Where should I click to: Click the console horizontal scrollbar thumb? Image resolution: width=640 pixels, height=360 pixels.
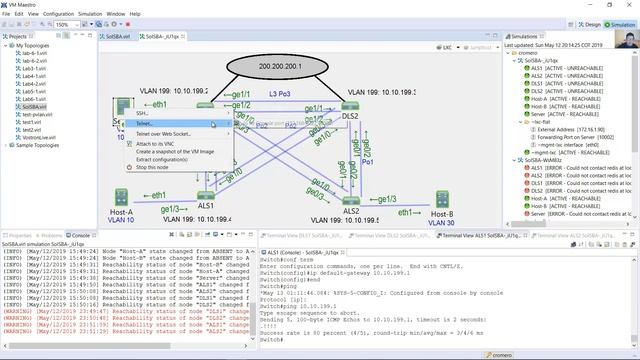(89, 346)
